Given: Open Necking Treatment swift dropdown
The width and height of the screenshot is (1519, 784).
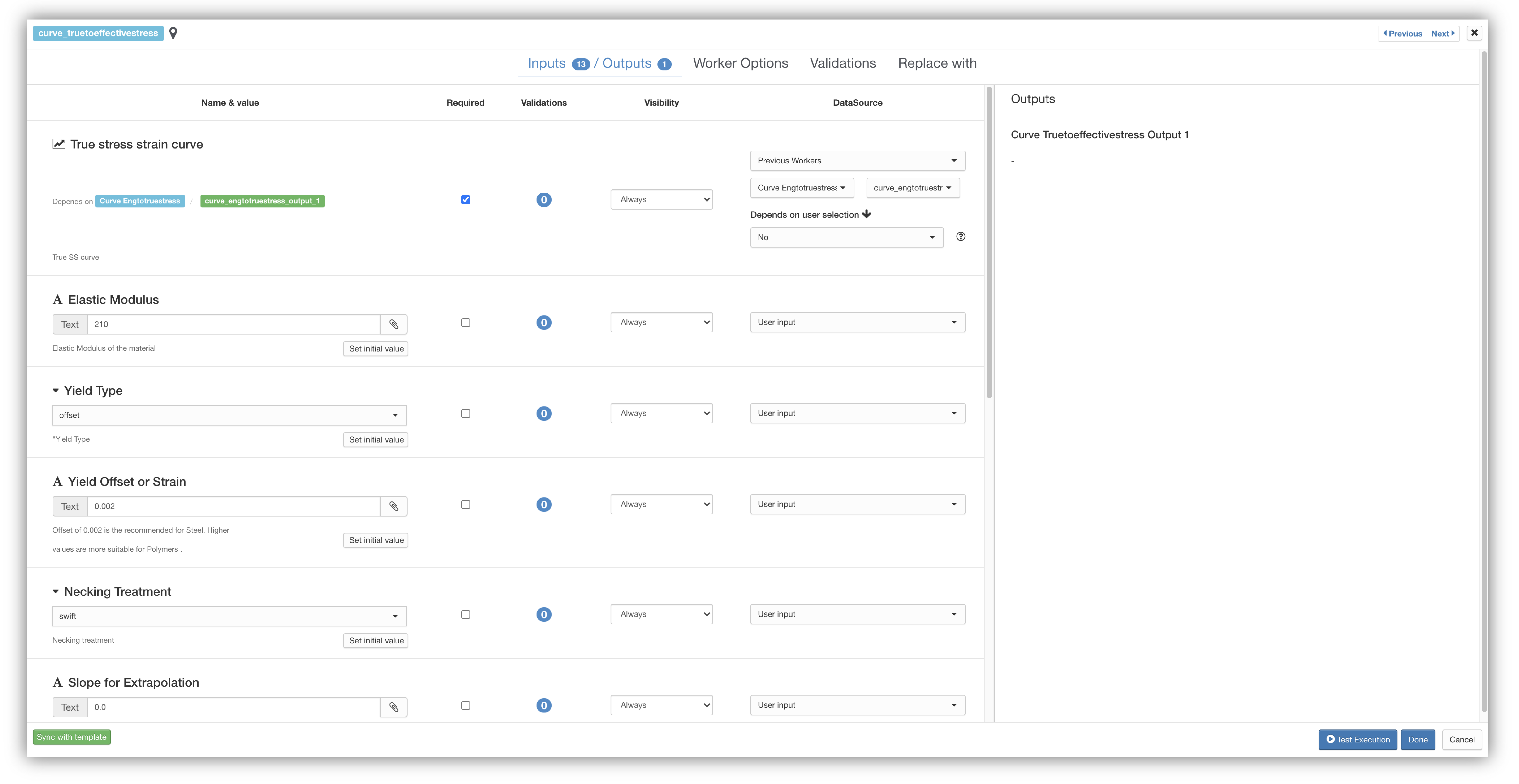Looking at the screenshot, I should [229, 617].
